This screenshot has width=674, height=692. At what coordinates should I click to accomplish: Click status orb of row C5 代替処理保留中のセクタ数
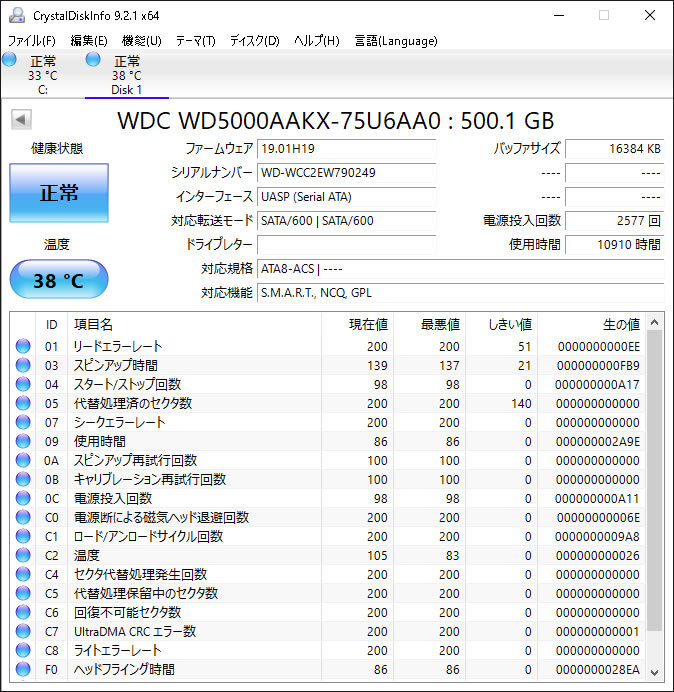coord(23,593)
